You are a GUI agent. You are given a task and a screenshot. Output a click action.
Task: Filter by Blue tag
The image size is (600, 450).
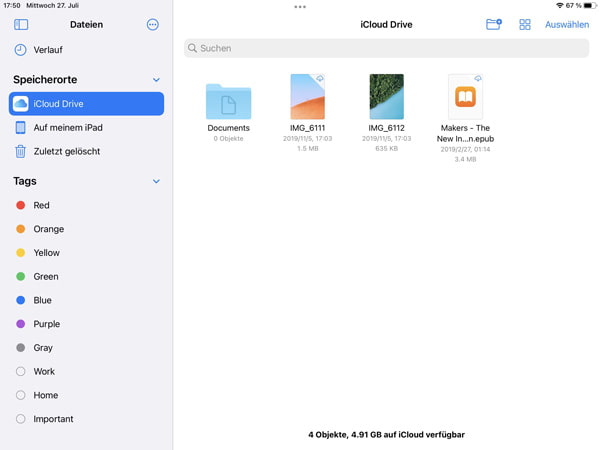coord(86,300)
